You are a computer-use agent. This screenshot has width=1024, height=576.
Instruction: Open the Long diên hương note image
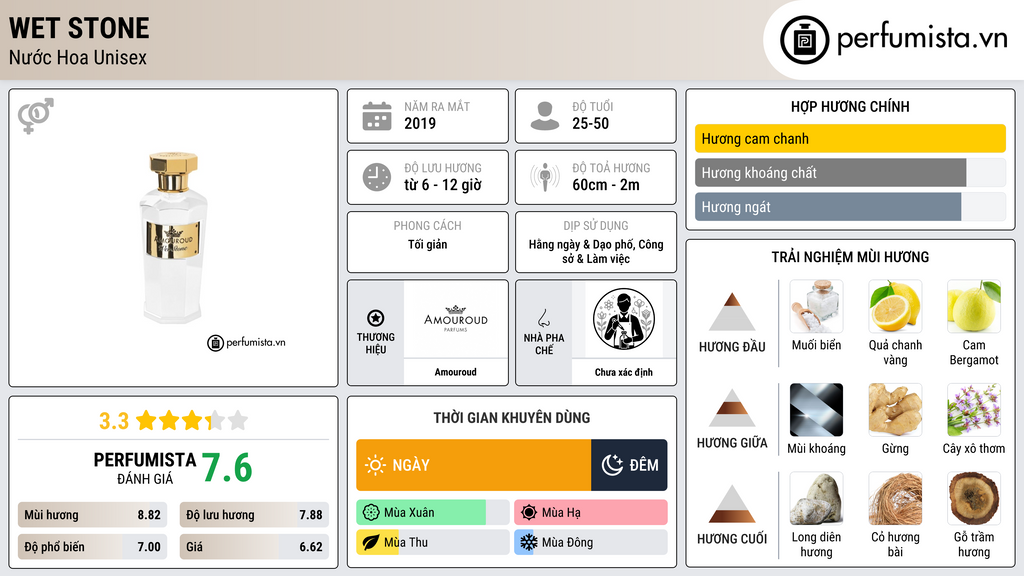tap(816, 499)
